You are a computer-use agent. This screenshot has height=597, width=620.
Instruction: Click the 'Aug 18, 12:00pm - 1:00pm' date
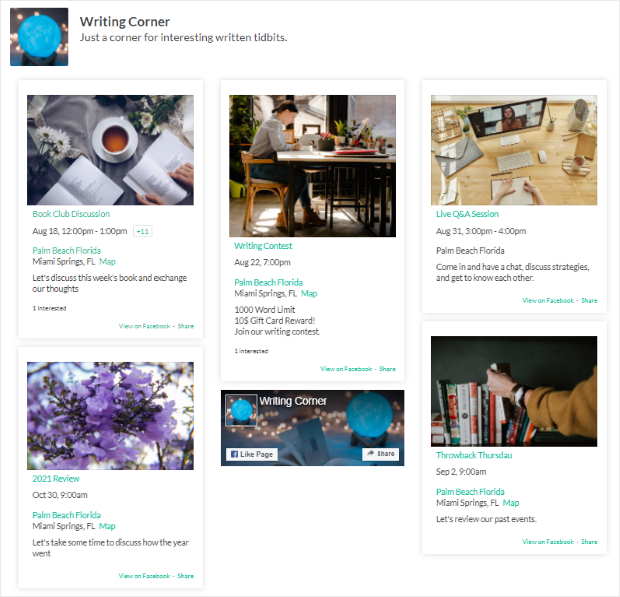pos(80,231)
